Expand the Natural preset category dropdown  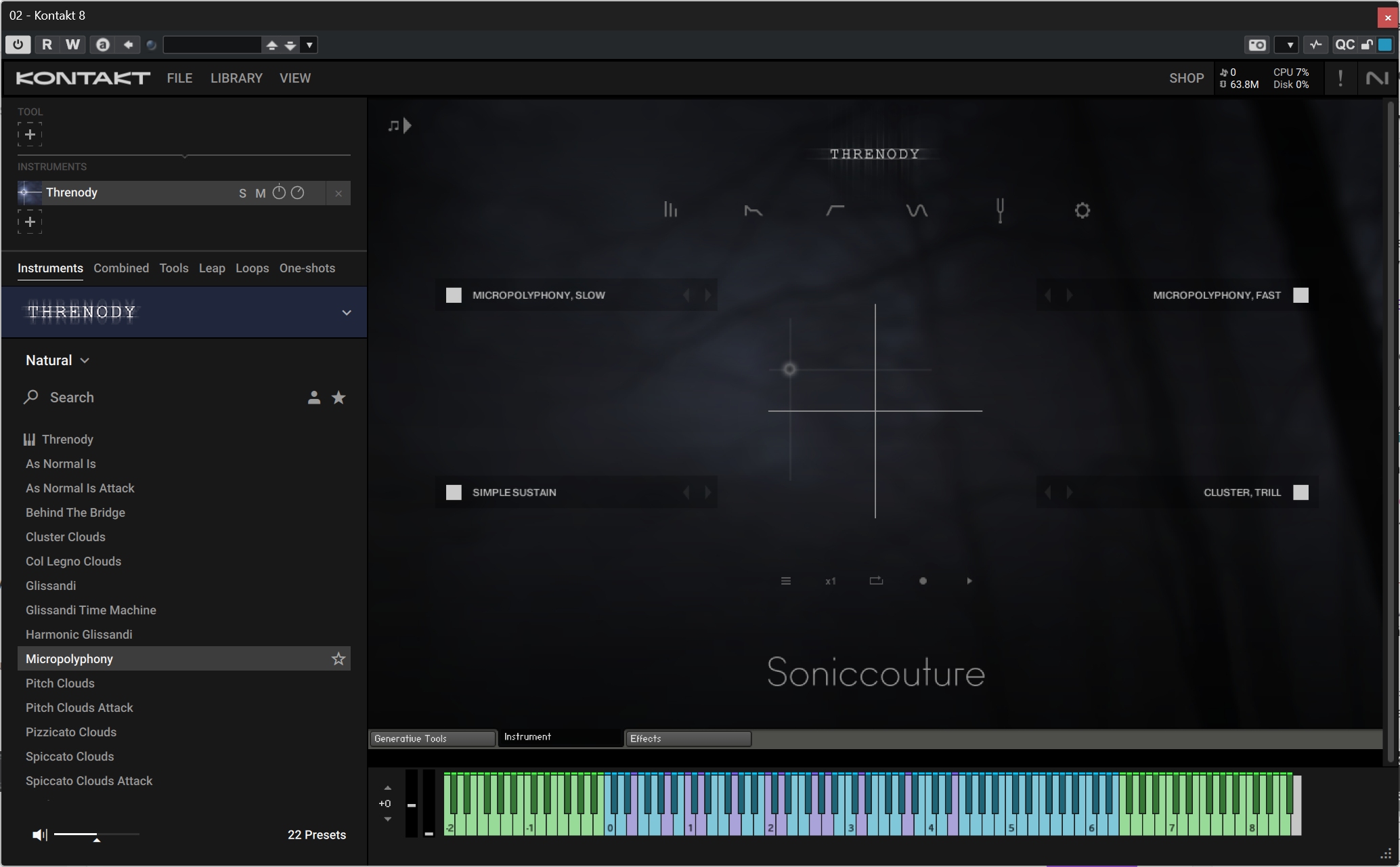tap(57, 360)
